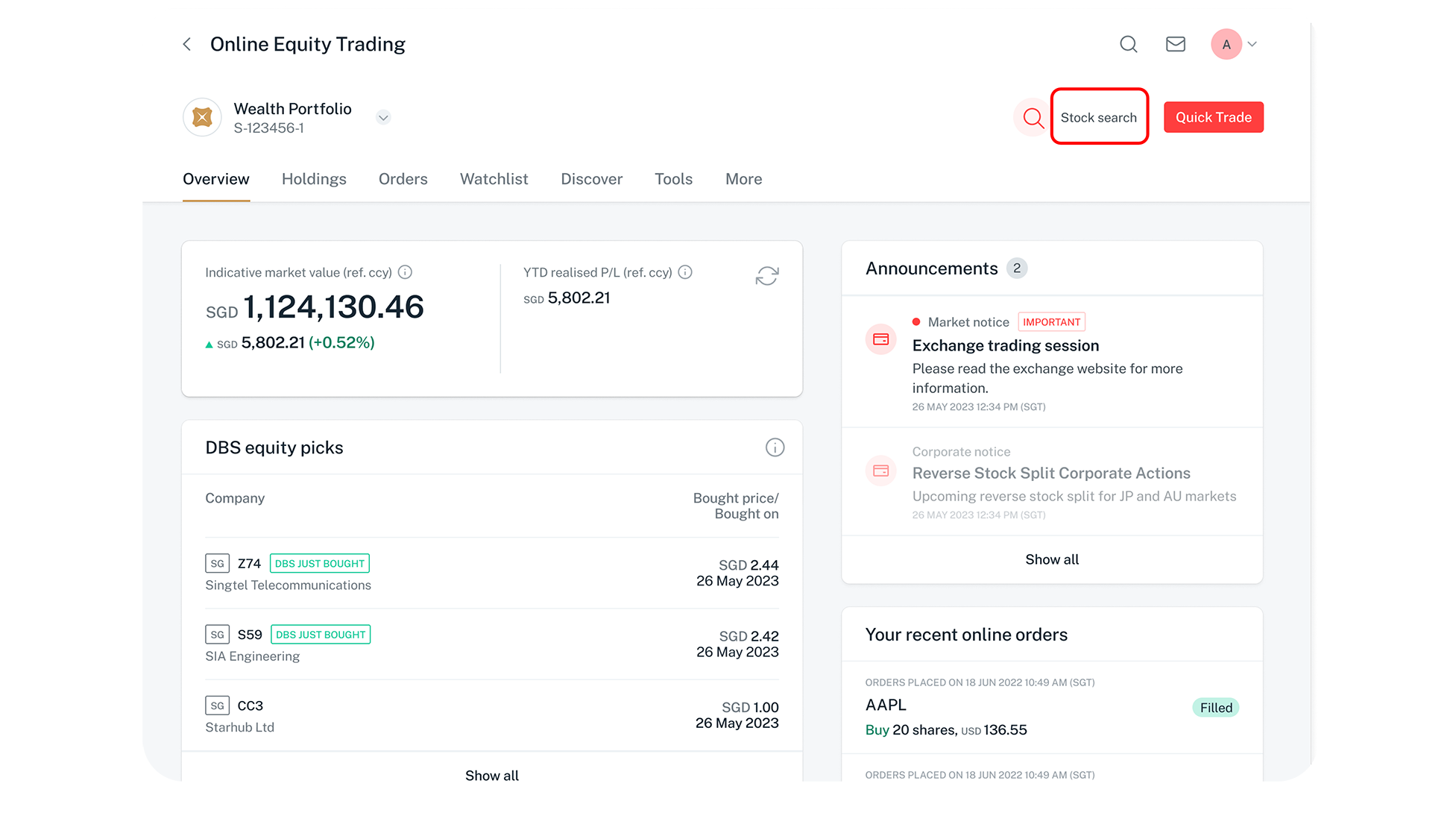This screenshot has width=1456, height=839.
Task: Click the SGD 2.44 bought price
Action: pos(749,565)
